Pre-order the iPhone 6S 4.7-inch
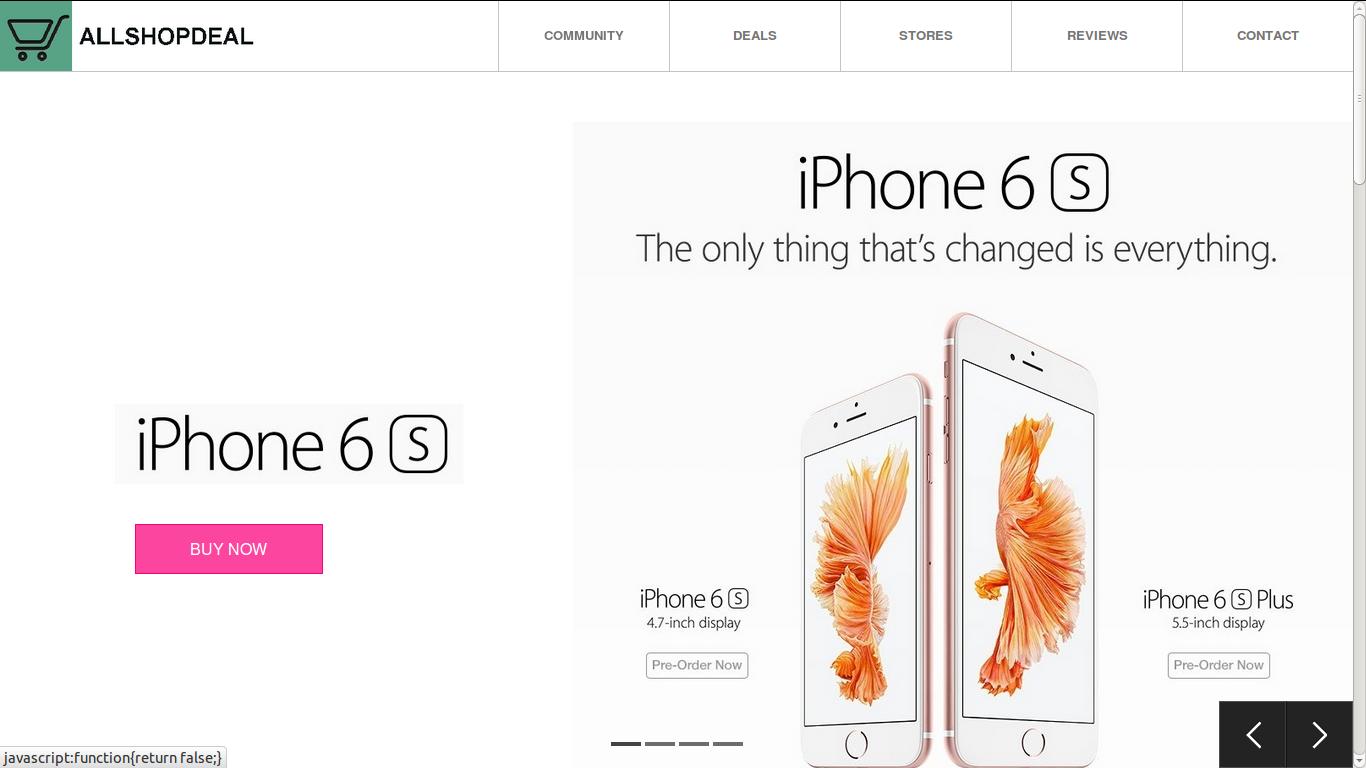Viewport: 1366px width, 768px height. (x=697, y=665)
